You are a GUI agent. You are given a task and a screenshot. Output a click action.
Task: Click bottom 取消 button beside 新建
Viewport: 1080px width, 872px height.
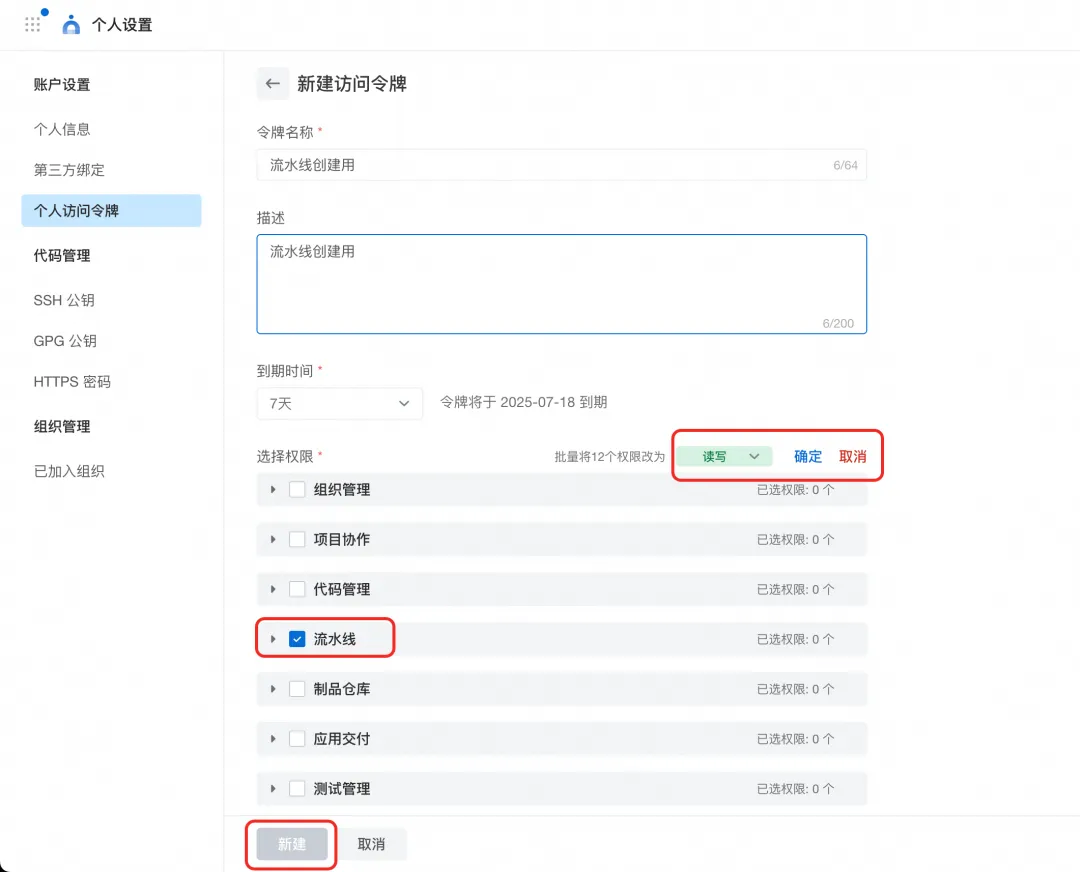coord(371,844)
